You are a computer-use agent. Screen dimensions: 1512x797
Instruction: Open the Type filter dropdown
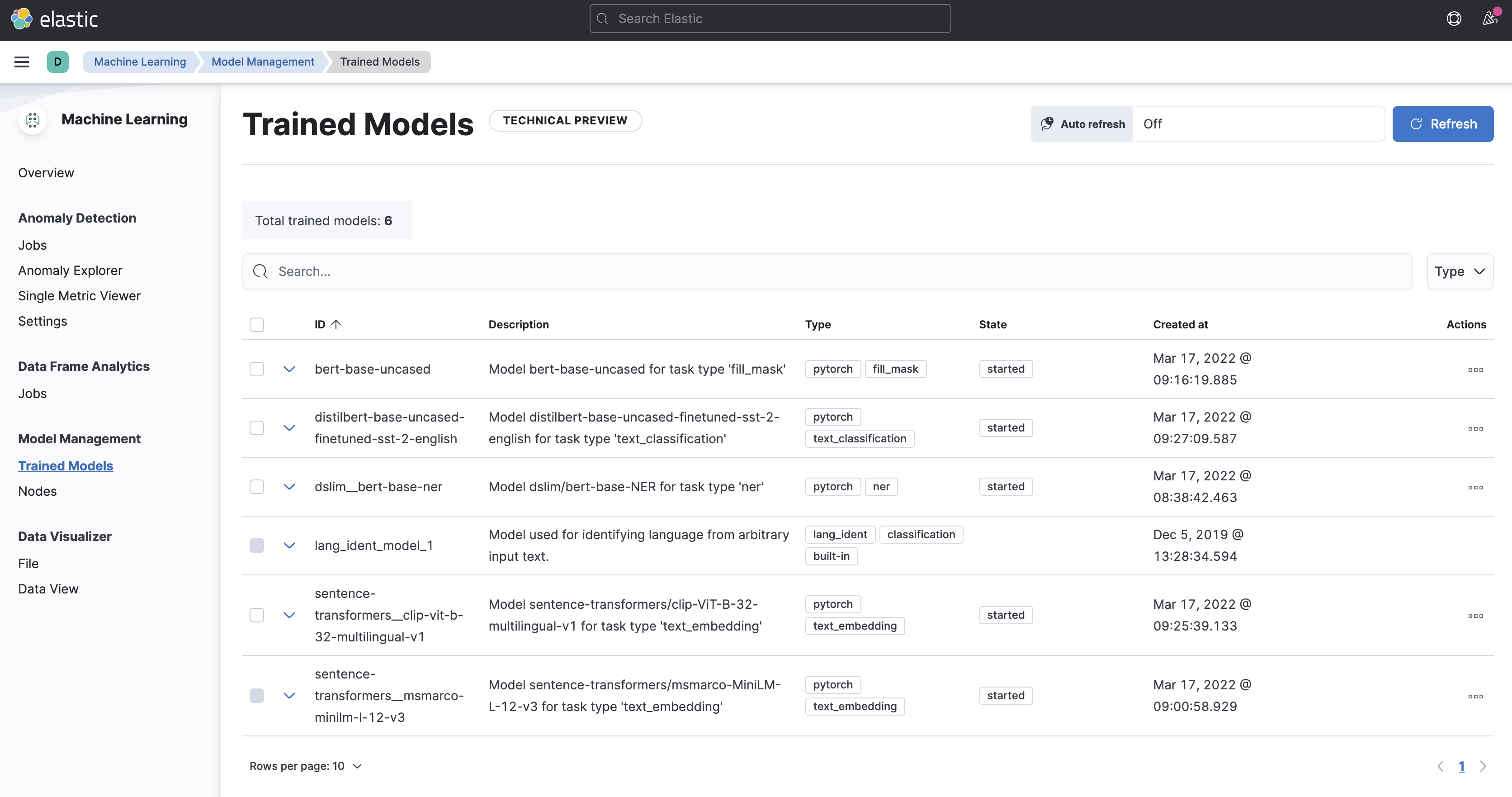(x=1459, y=271)
